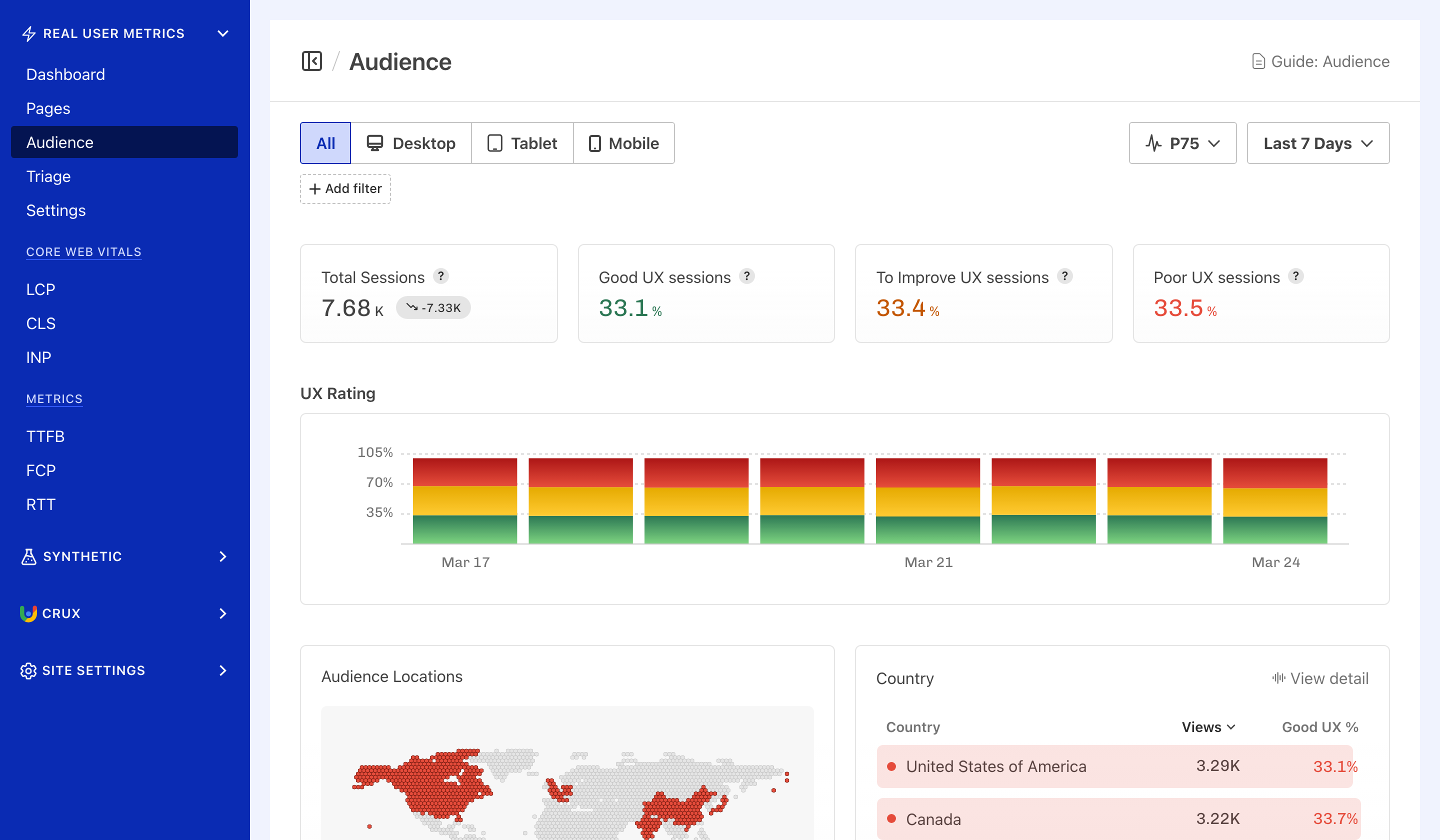The width and height of the screenshot is (1440, 840).
Task: Click the sidebar collapse icon next to Audience breadcrumb
Action: (x=312, y=60)
